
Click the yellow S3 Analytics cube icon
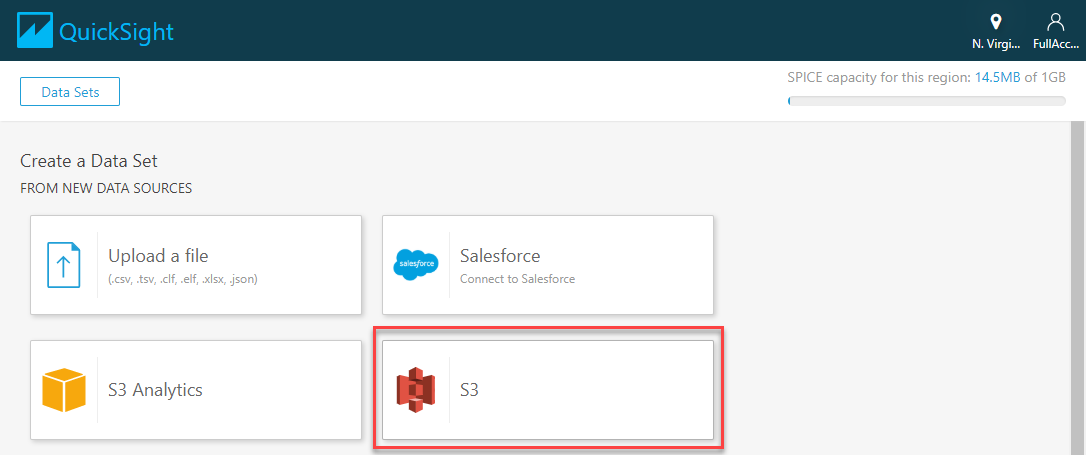pyautogui.click(x=64, y=390)
